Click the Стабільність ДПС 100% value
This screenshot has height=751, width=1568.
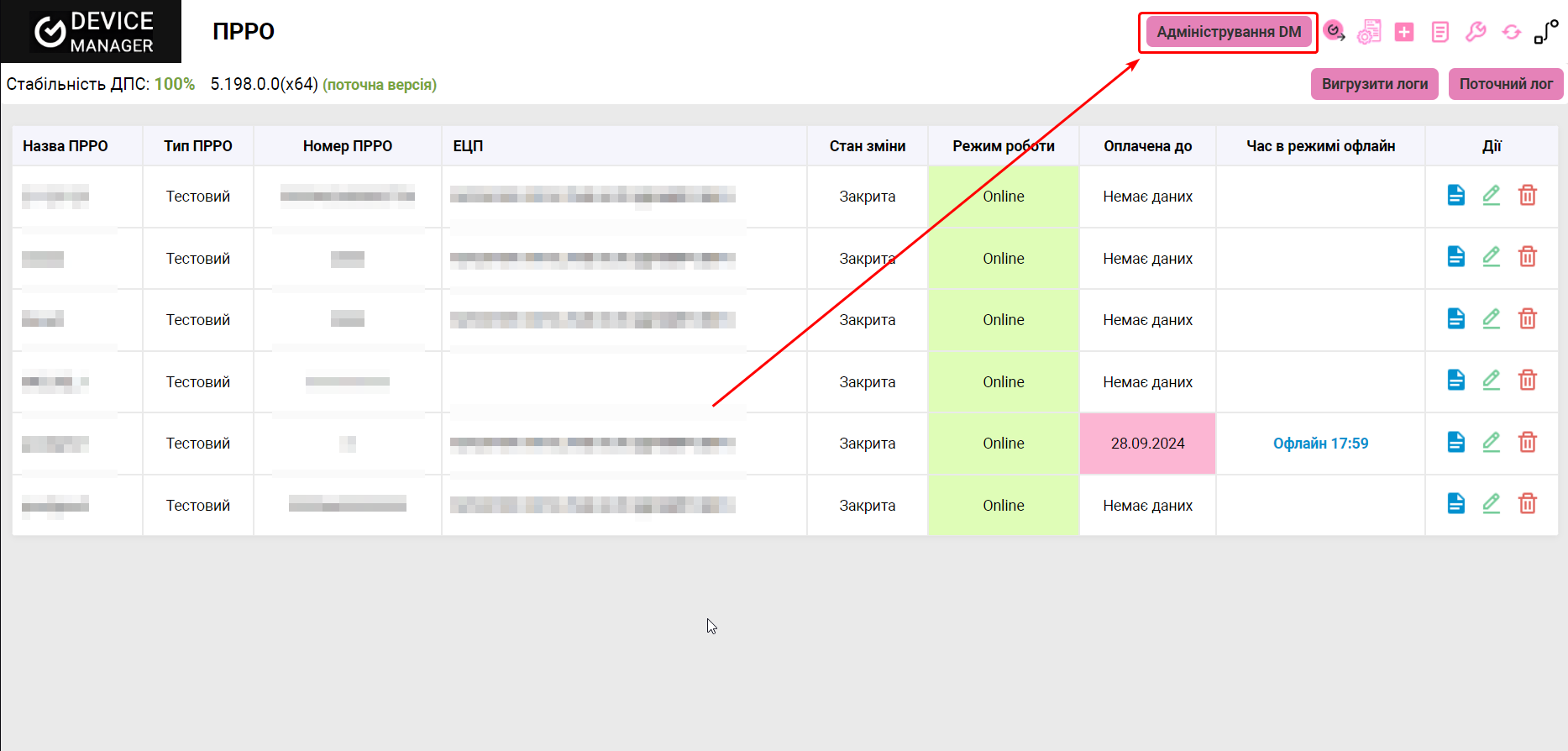pyautogui.click(x=175, y=84)
